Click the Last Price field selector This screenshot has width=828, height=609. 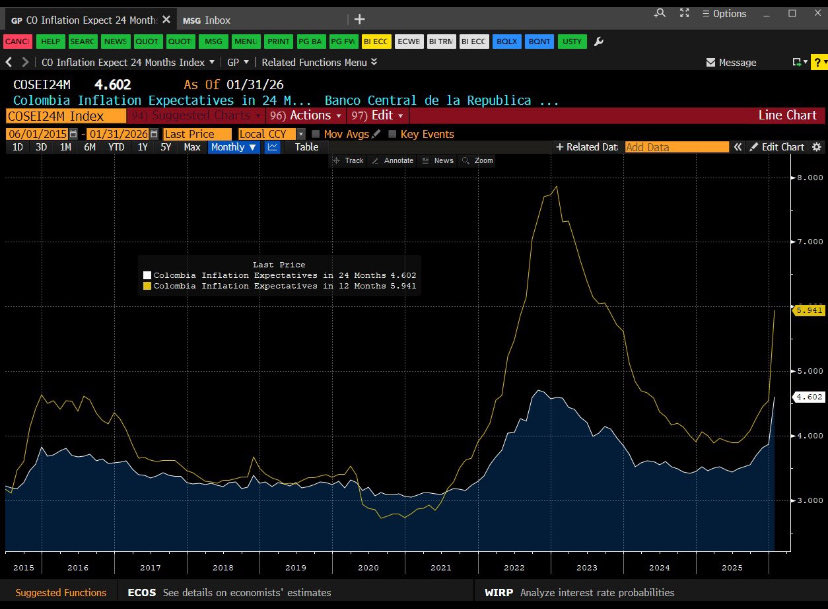coord(197,134)
